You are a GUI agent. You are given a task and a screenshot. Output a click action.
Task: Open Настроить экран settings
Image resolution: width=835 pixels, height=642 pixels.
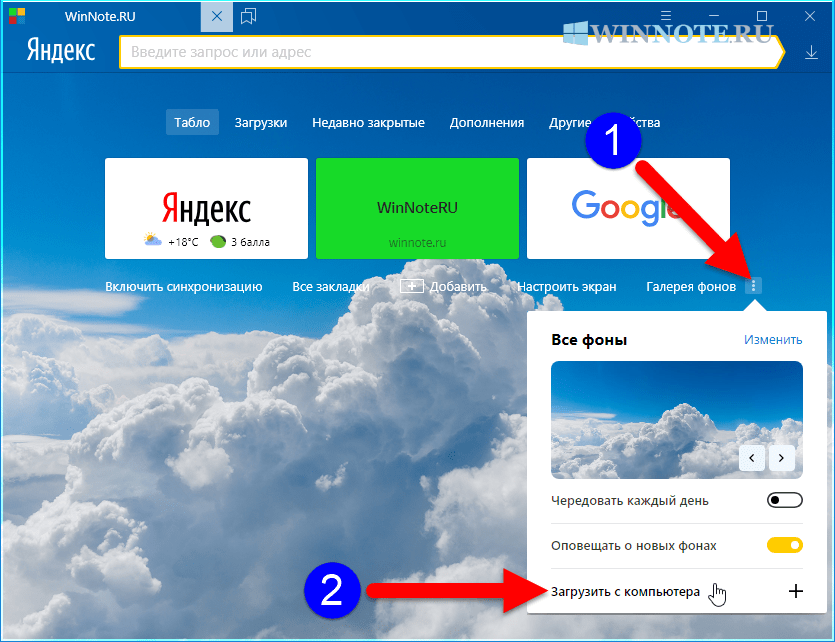pyautogui.click(x=567, y=287)
